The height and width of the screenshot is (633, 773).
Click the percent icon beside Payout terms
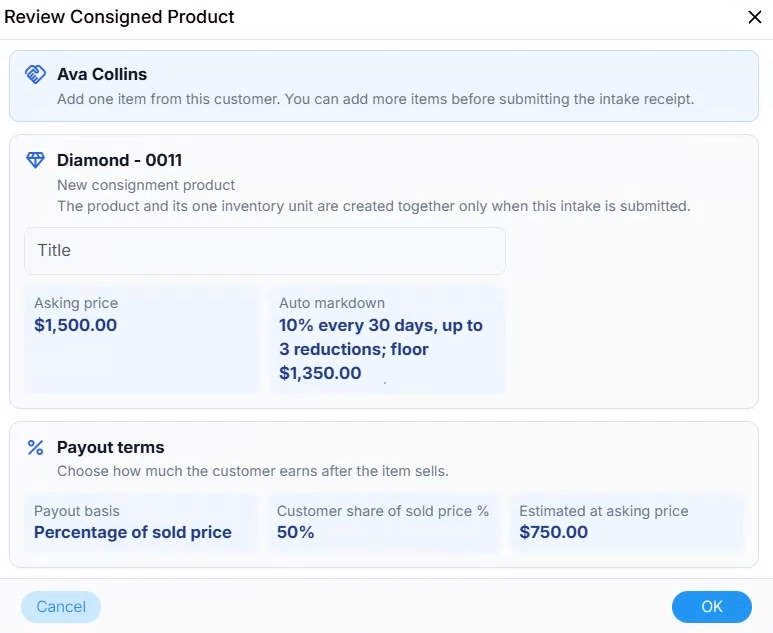coord(35,448)
